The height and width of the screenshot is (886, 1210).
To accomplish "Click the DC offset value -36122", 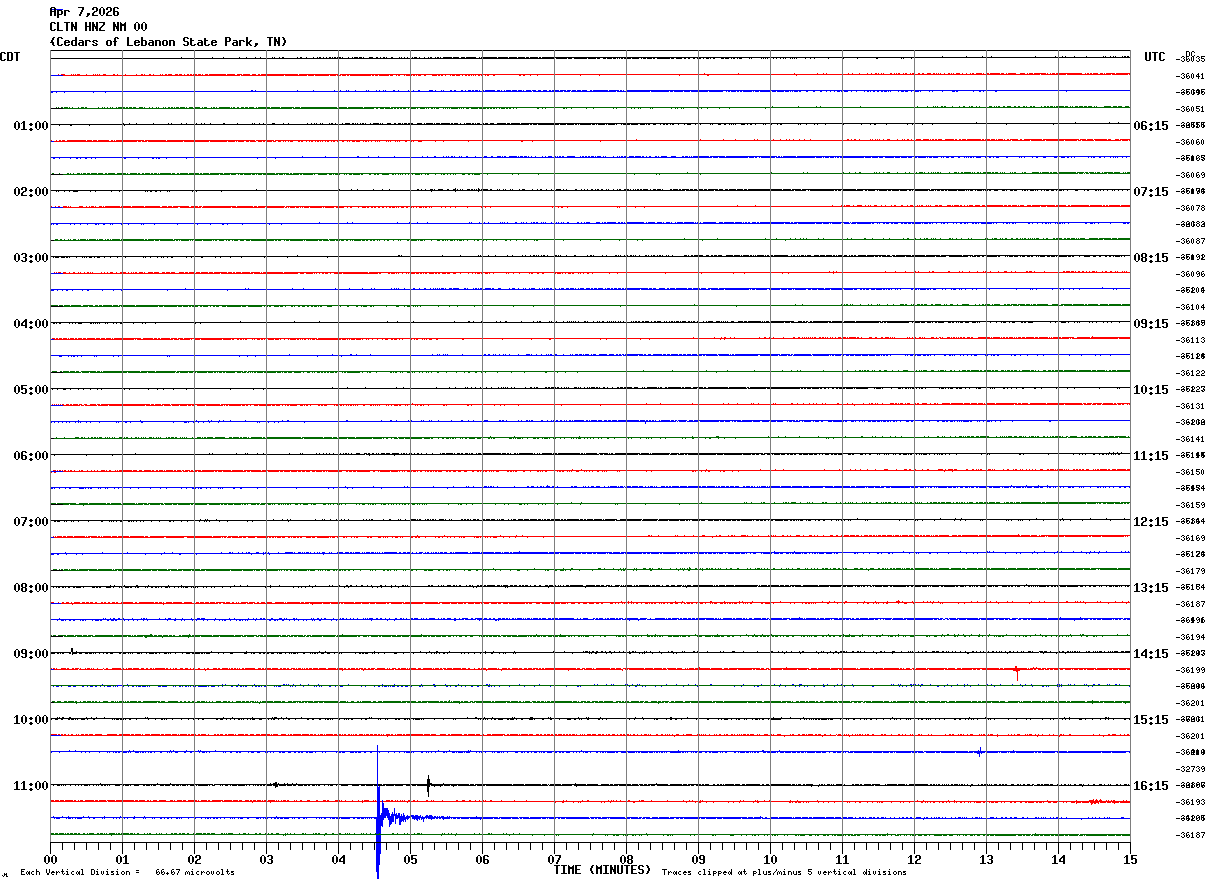I will pyautogui.click(x=1191, y=373).
